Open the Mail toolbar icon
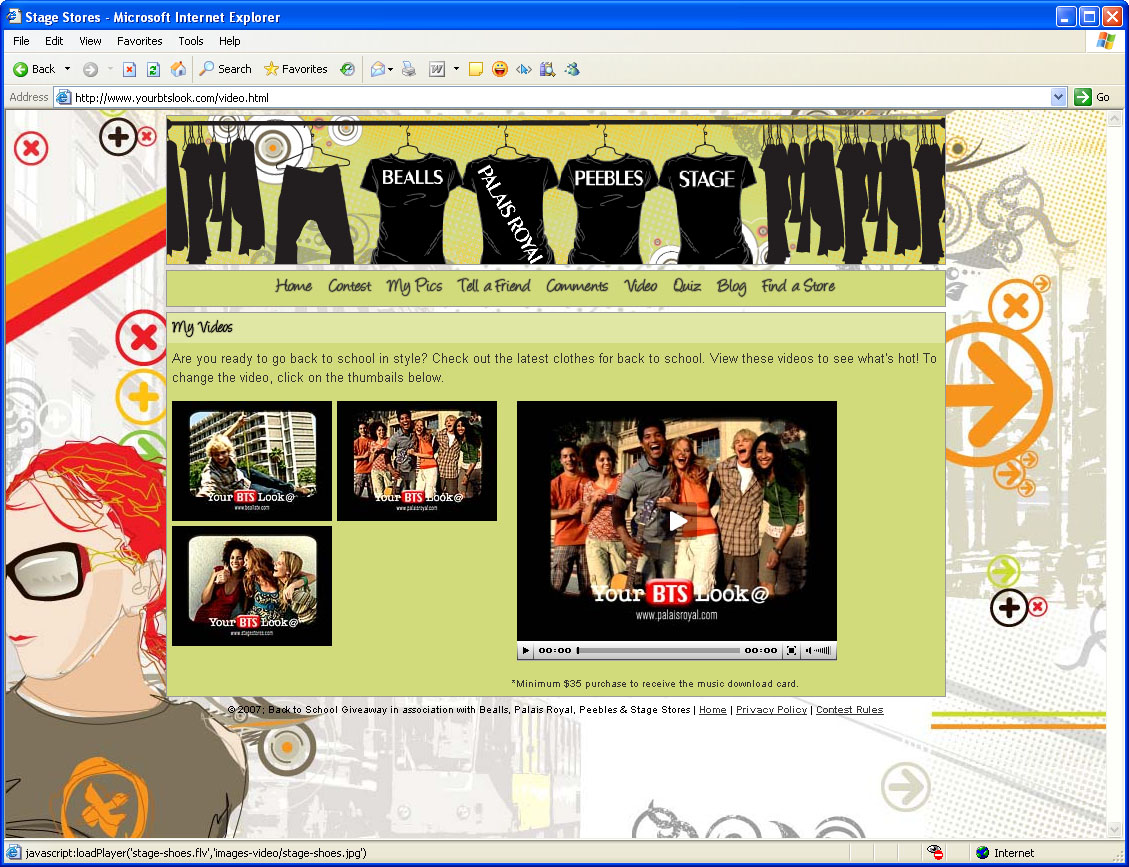Image resolution: width=1129 pixels, height=867 pixels. [378, 69]
